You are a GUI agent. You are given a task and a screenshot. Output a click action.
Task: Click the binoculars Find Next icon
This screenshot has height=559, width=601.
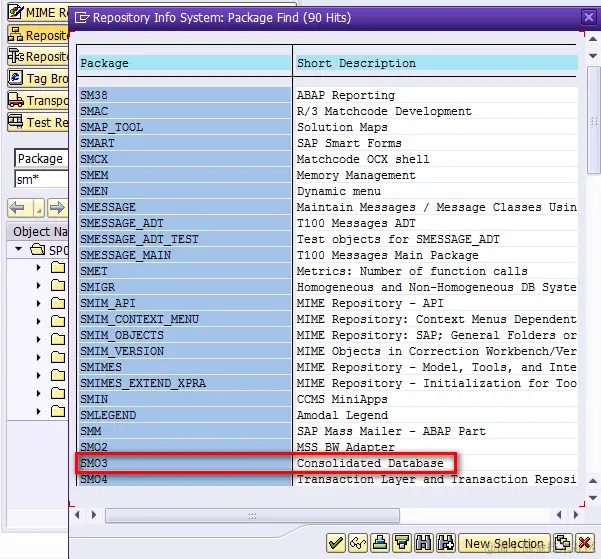(x=446, y=543)
